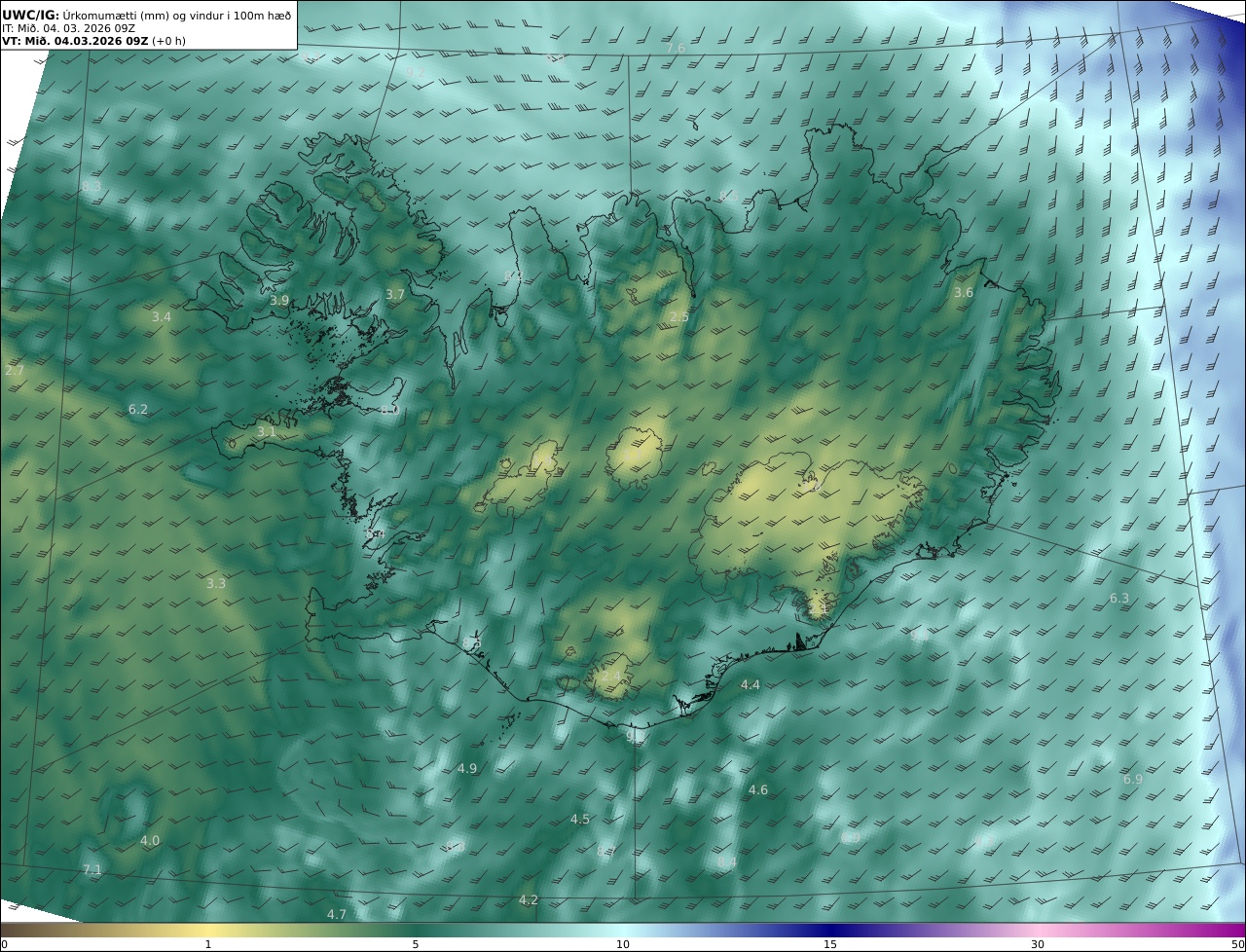Click the 4.7 value above the colorbar
This screenshot has width=1246, height=952.
337,915
